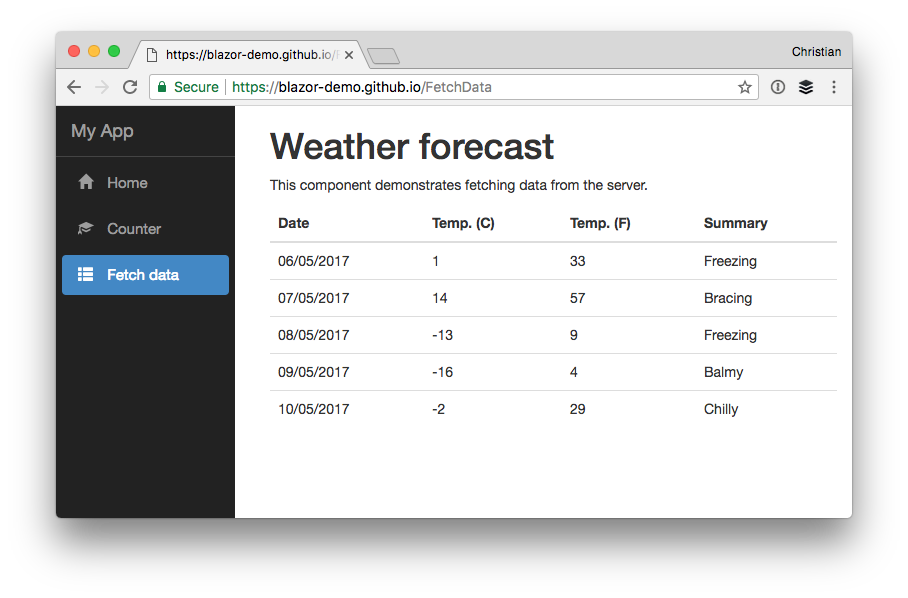The height and width of the screenshot is (598, 908).
Task: Click the layers extension icon
Action: click(806, 87)
